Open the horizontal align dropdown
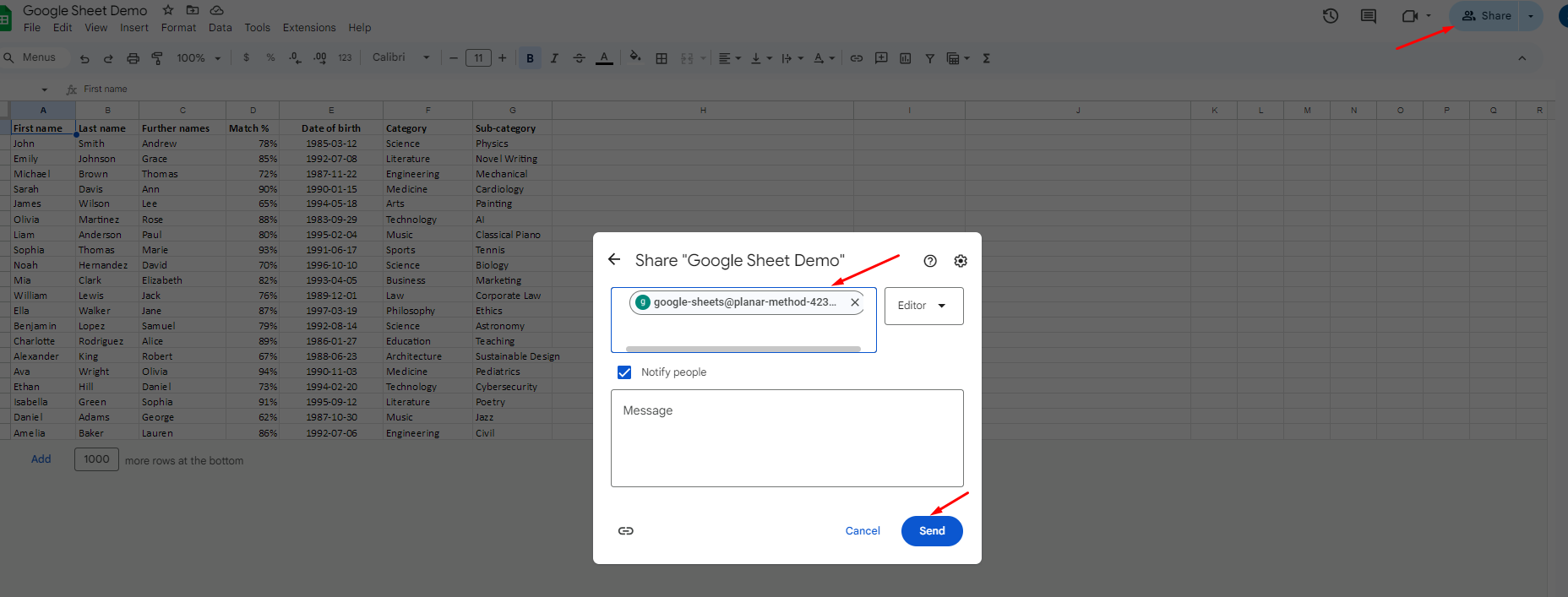 pyautogui.click(x=729, y=58)
